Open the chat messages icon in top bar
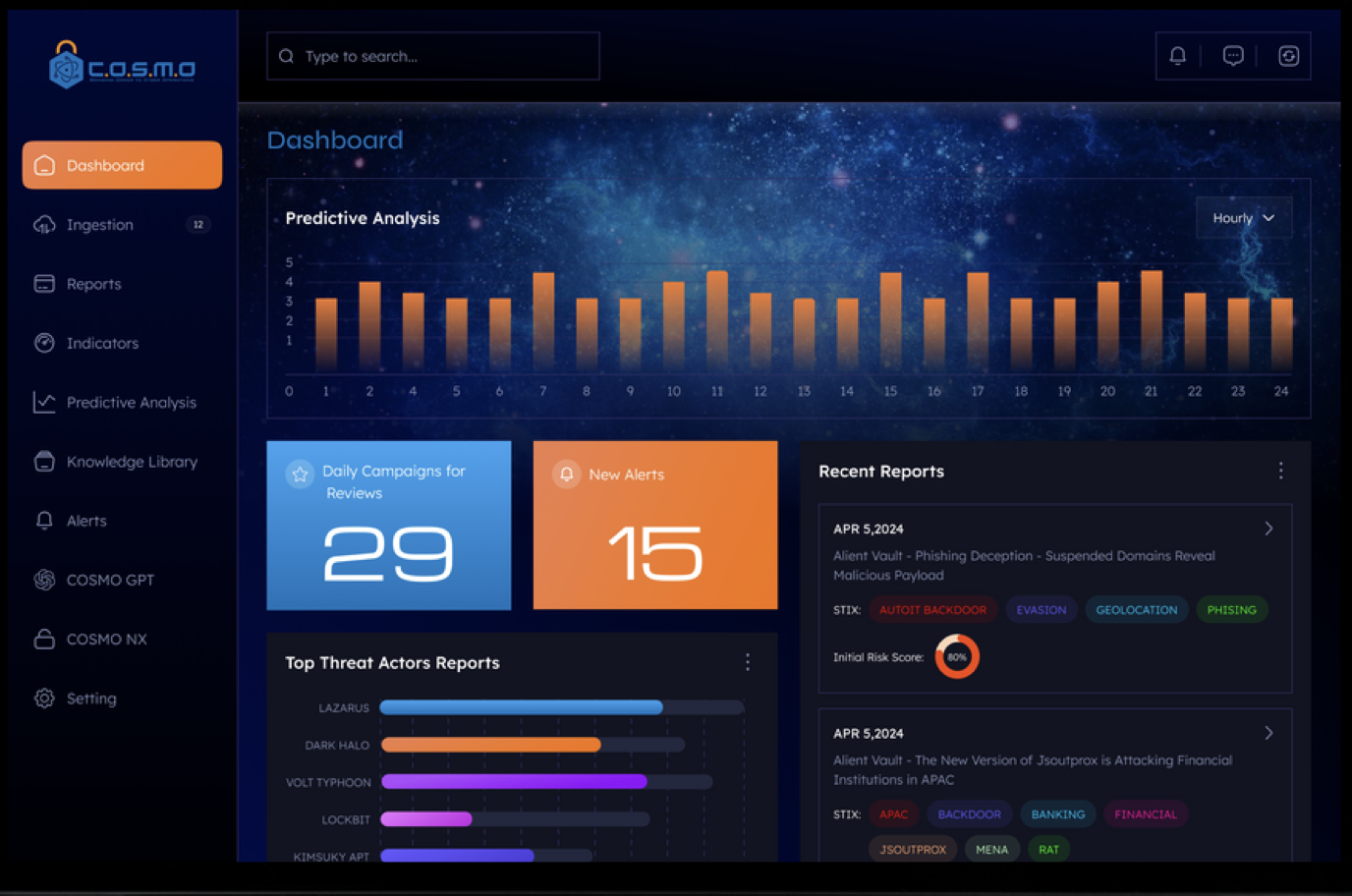 click(x=1233, y=55)
